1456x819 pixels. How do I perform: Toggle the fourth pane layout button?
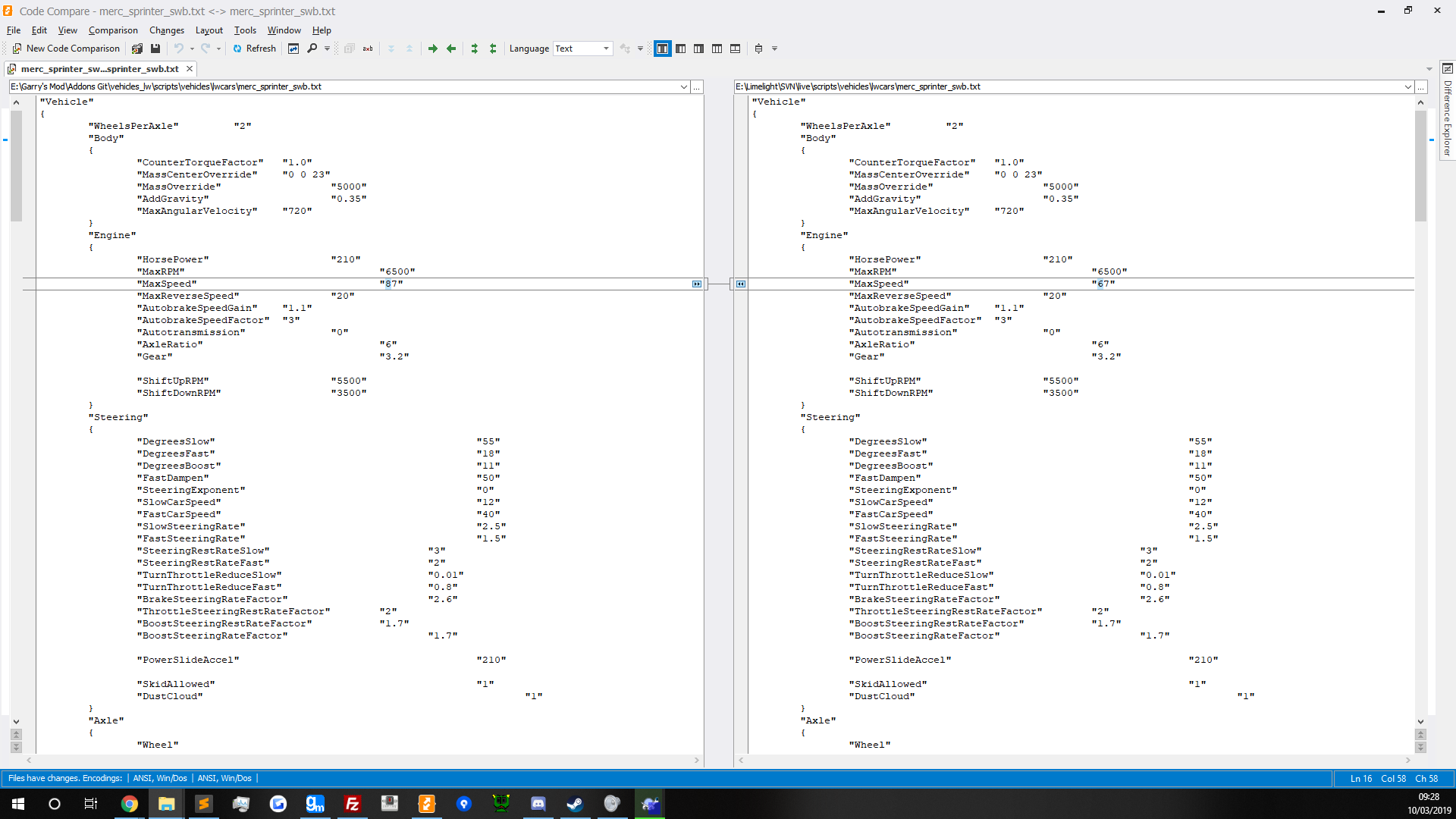tap(717, 49)
